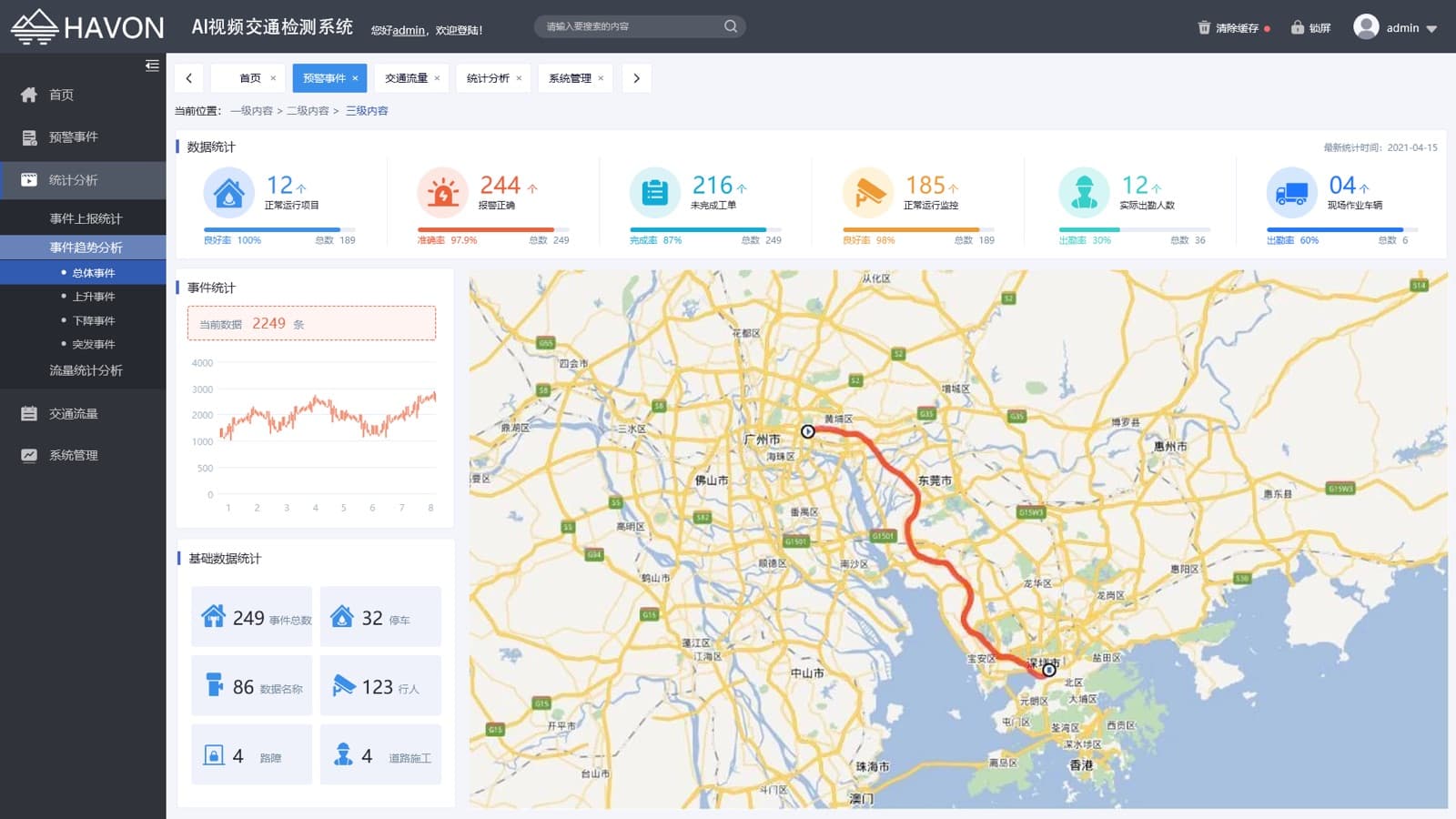Image resolution: width=1456 pixels, height=819 pixels.
Task: Click 锁屏 button text
Action: [1319, 28]
